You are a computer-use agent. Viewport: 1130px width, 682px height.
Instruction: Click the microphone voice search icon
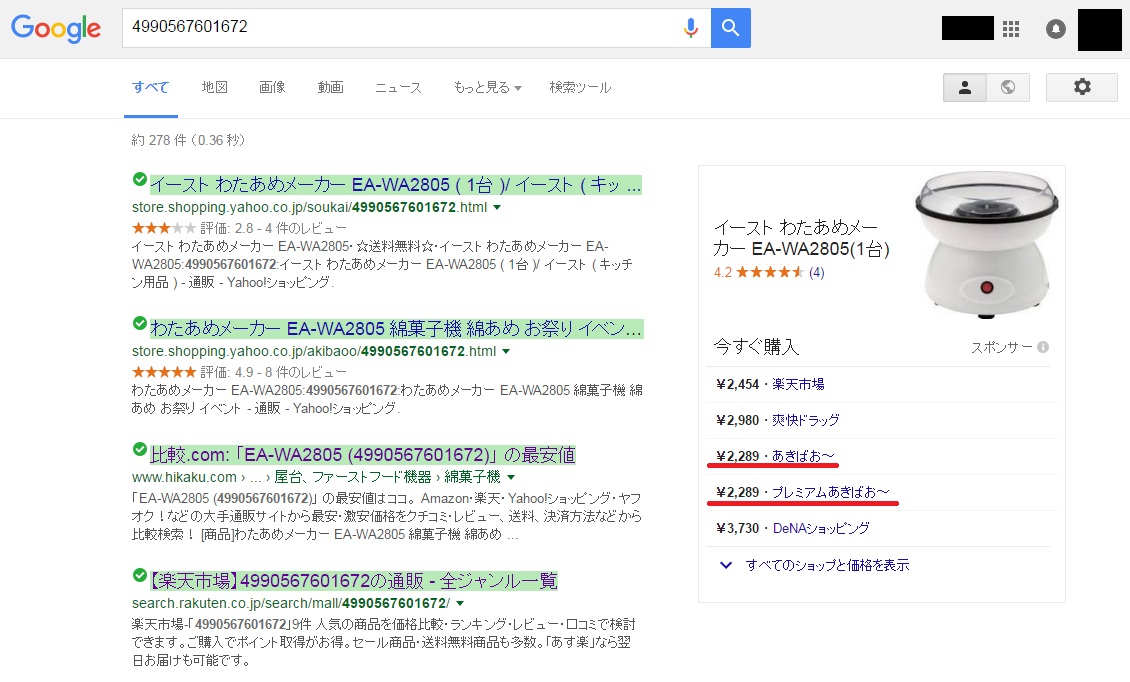(690, 28)
